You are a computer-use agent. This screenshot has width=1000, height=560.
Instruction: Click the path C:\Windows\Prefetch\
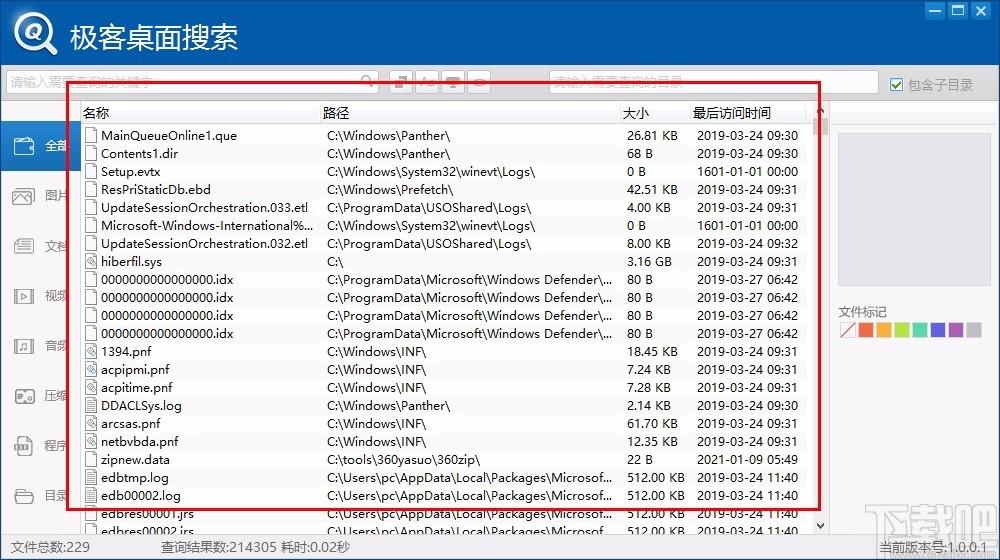pos(390,189)
